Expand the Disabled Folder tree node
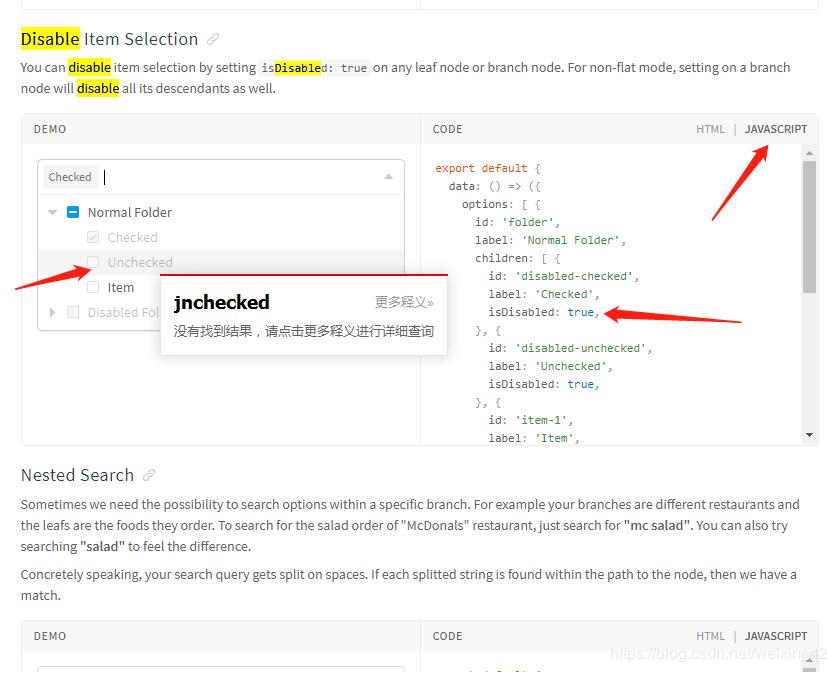 [x=51, y=312]
